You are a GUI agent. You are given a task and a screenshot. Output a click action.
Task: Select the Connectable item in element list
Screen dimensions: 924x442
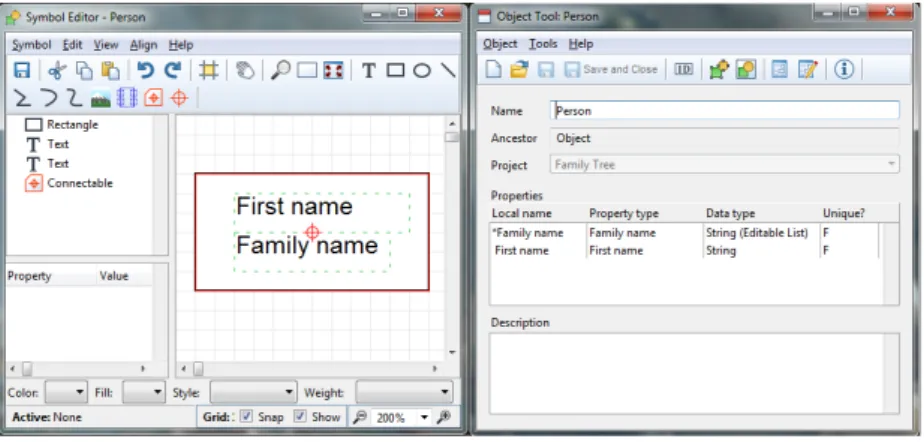(69, 183)
